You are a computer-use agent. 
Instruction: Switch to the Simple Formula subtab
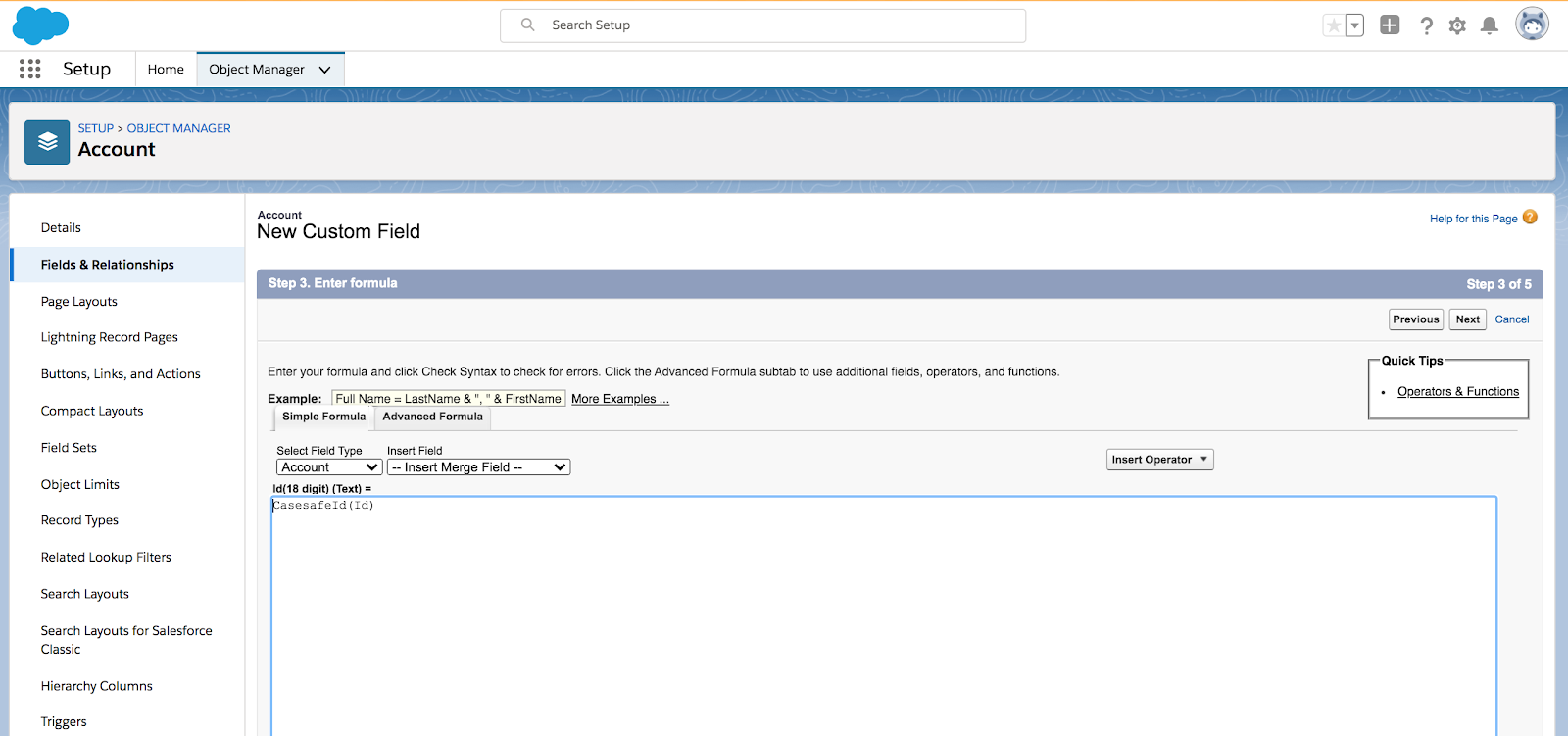tap(323, 417)
